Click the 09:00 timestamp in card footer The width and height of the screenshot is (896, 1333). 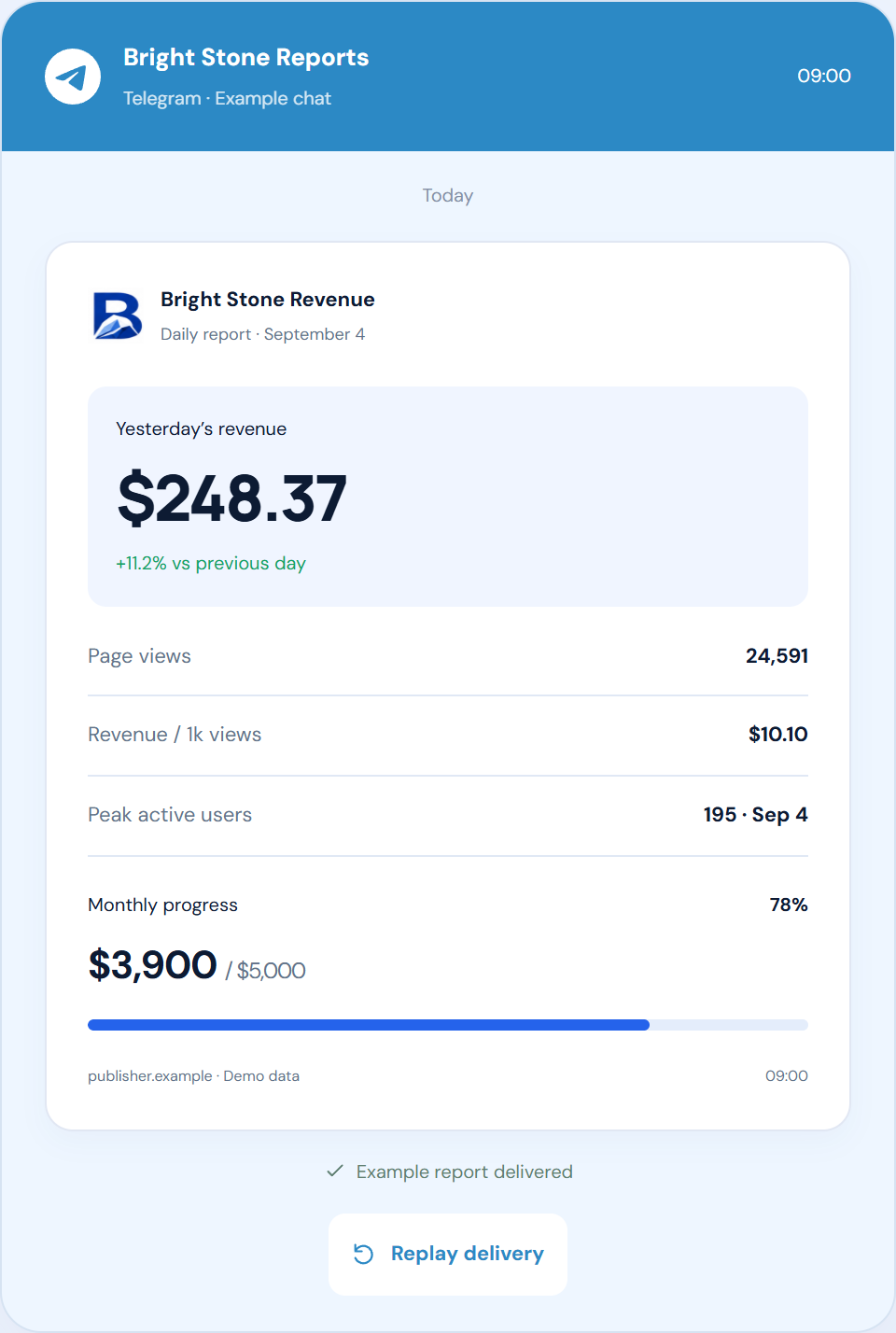tap(787, 1076)
